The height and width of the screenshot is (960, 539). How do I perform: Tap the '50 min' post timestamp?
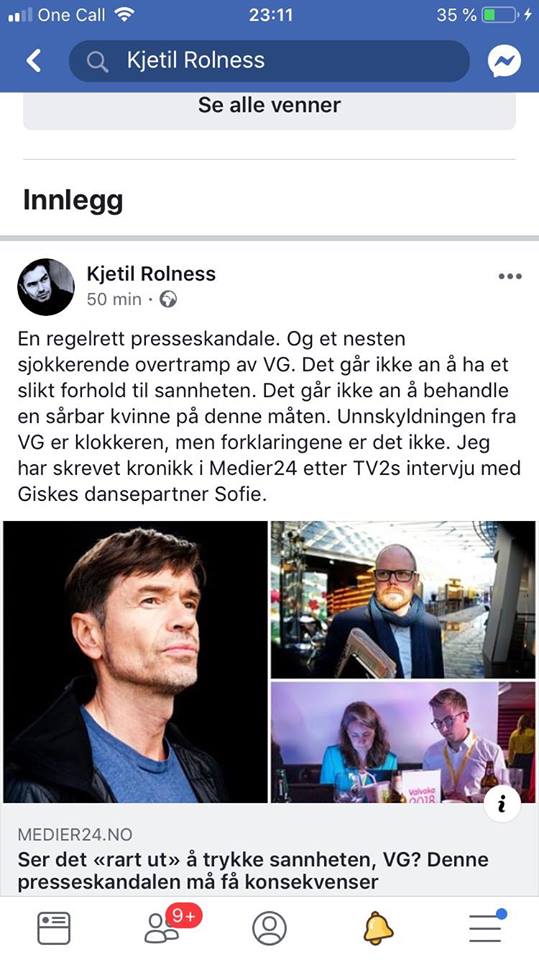(114, 299)
